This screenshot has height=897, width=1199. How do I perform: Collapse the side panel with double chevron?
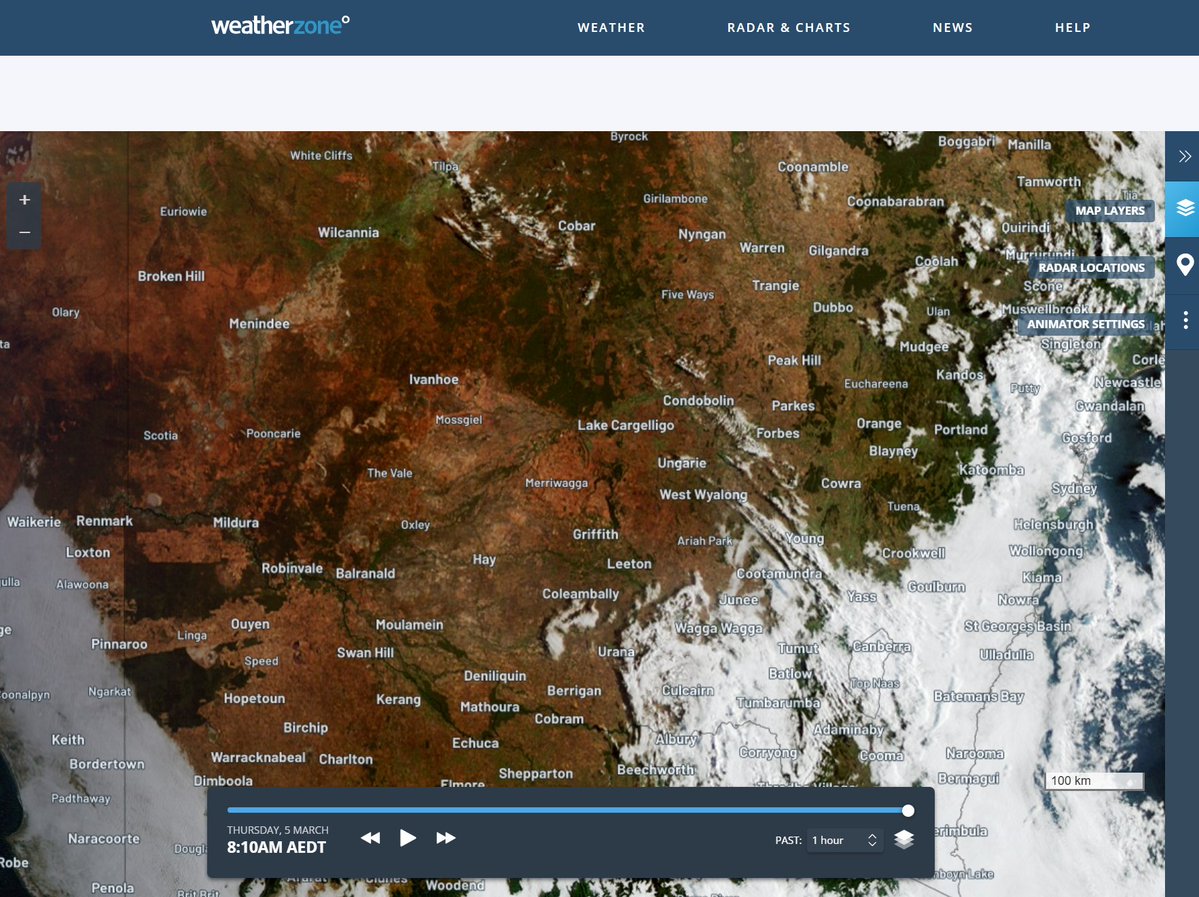click(x=1184, y=157)
